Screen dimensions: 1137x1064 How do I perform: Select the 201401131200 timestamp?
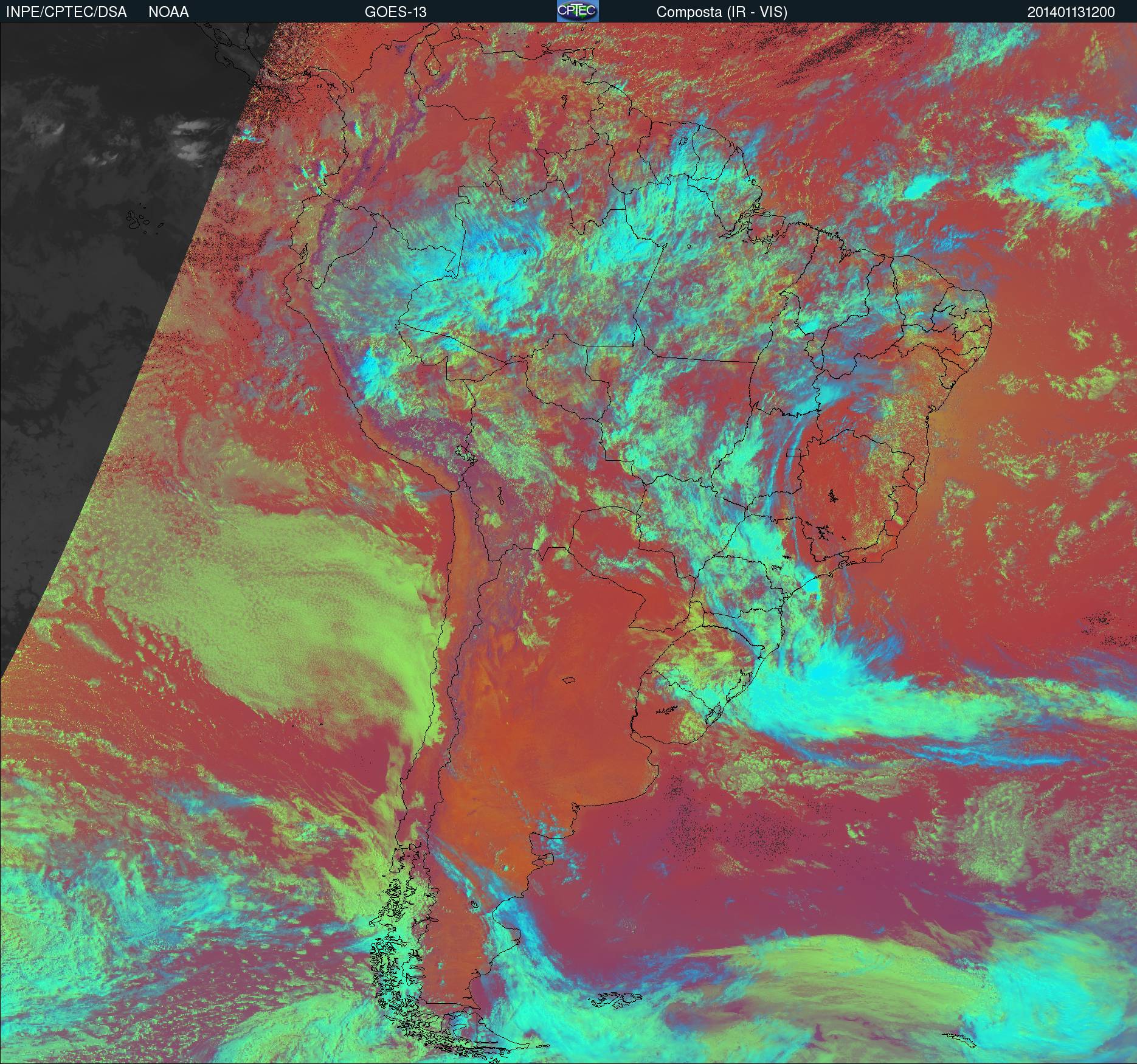[1071, 12]
